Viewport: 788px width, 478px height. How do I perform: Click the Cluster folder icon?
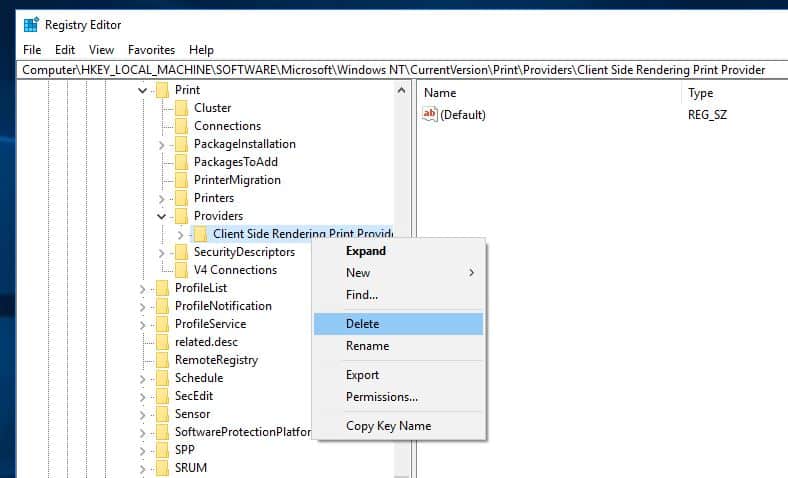[x=181, y=108]
